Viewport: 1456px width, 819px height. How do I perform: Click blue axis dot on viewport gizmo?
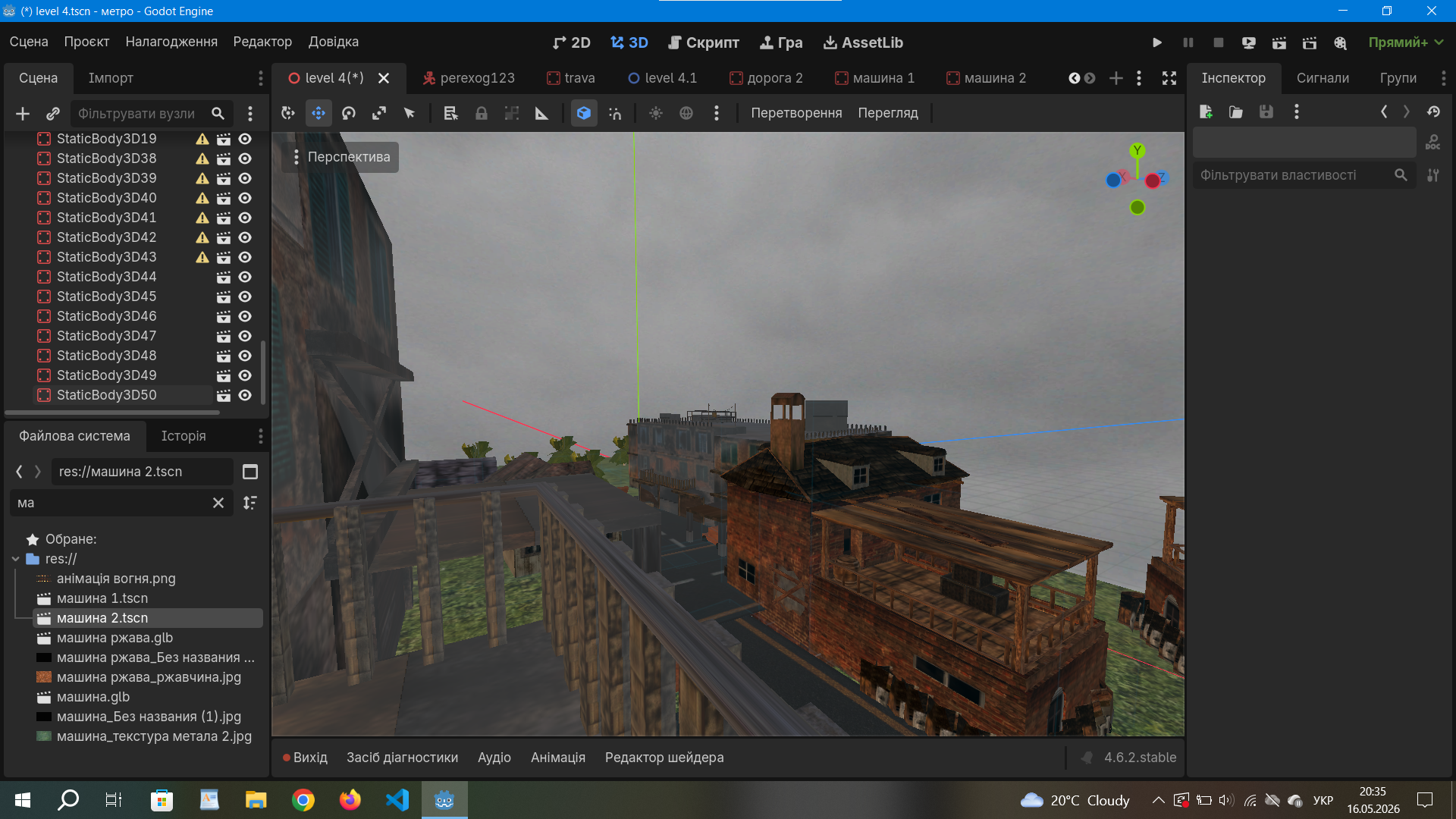pyautogui.click(x=1113, y=180)
